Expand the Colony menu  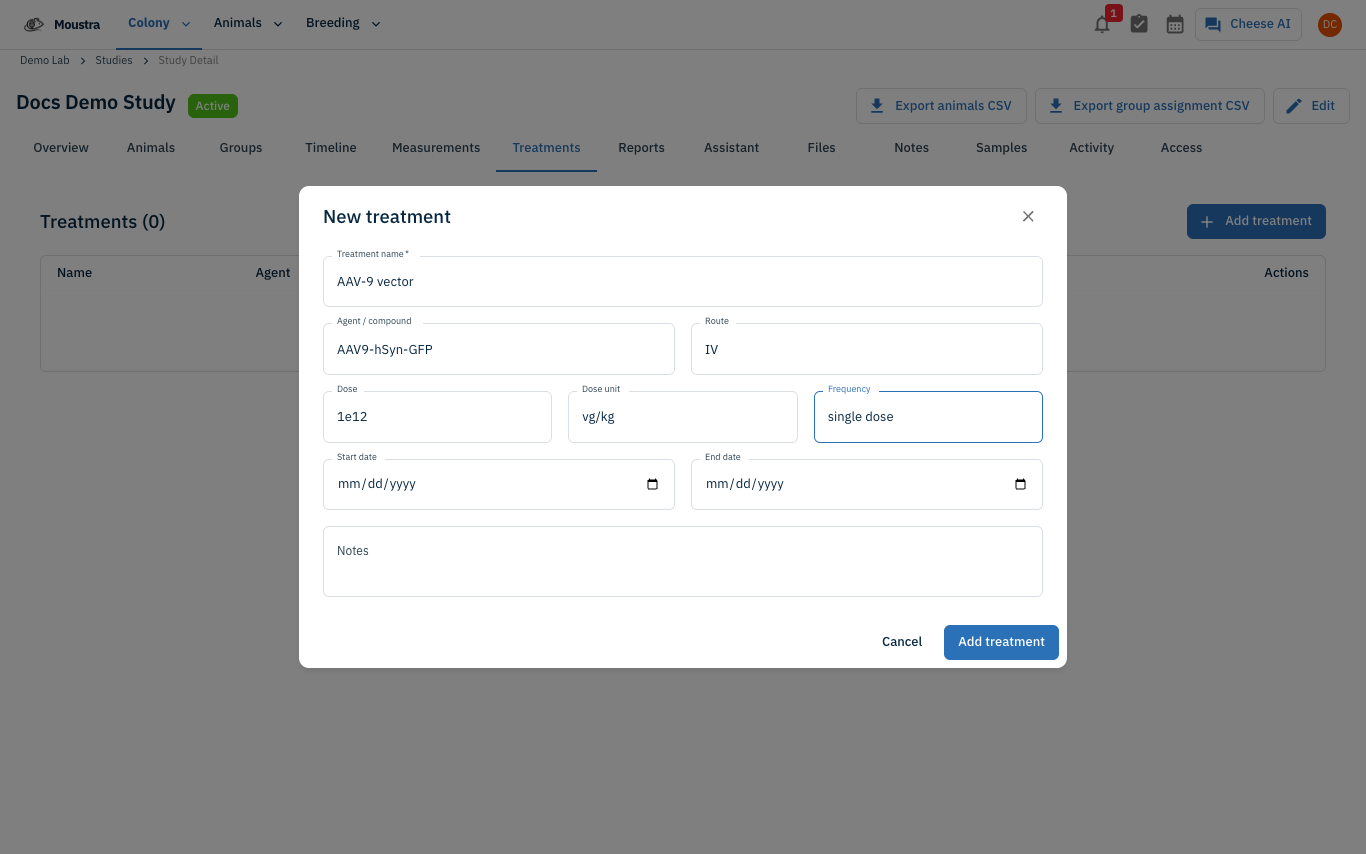coord(159,24)
